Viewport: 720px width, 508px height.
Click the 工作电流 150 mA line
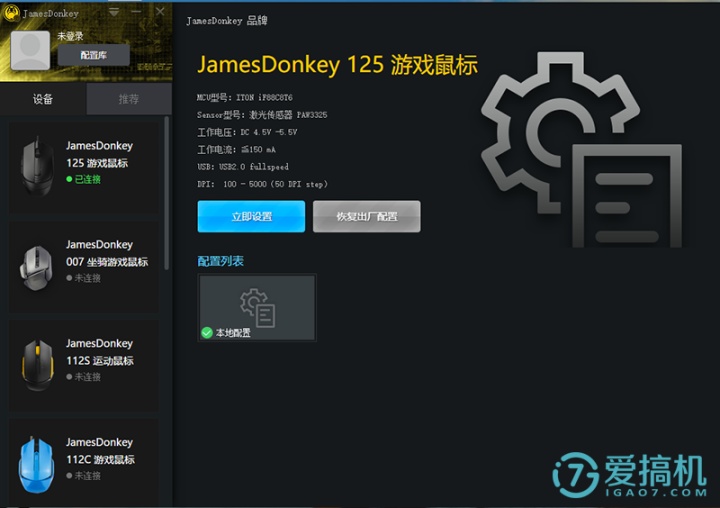click(x=236, y=150)
